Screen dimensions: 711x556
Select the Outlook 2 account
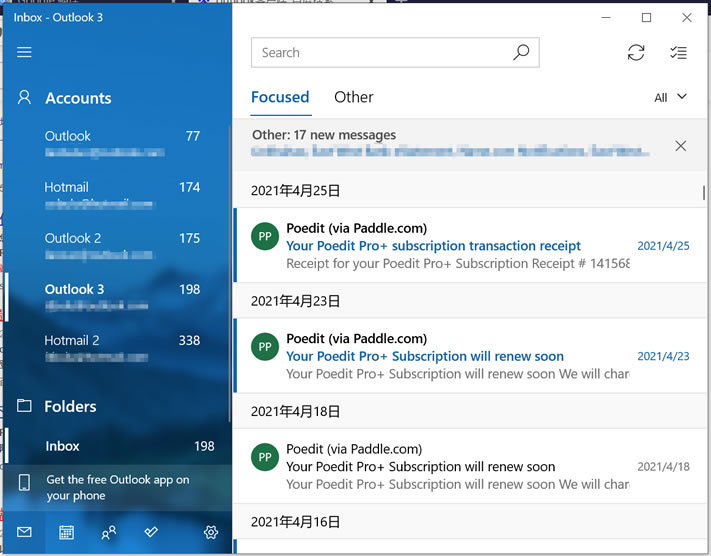click(x=117, y=247)
